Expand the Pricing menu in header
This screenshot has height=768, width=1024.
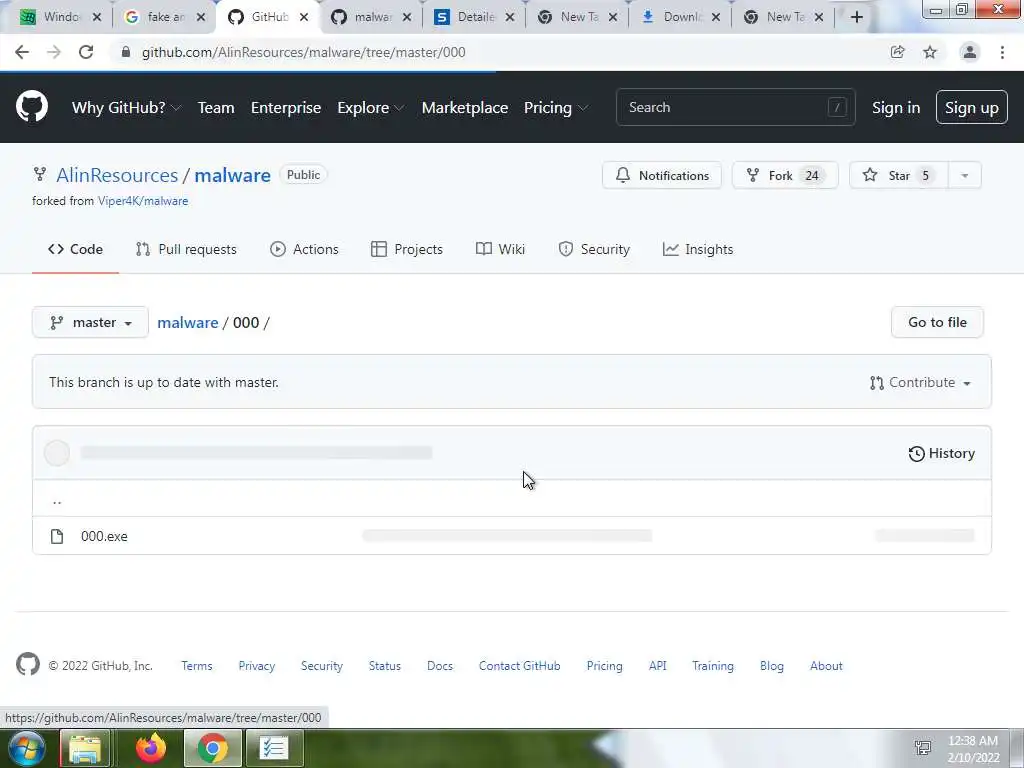[x=556, y=108]
